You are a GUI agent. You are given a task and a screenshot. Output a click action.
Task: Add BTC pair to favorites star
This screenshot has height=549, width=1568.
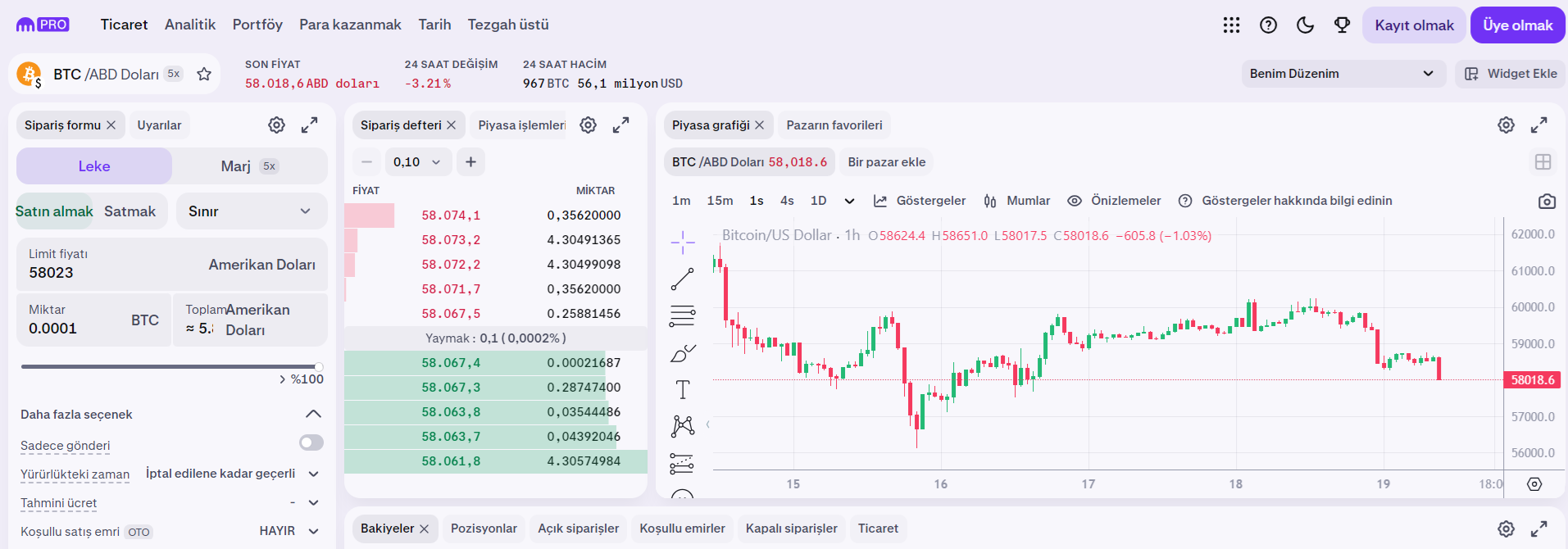click(x=204, y=74)
